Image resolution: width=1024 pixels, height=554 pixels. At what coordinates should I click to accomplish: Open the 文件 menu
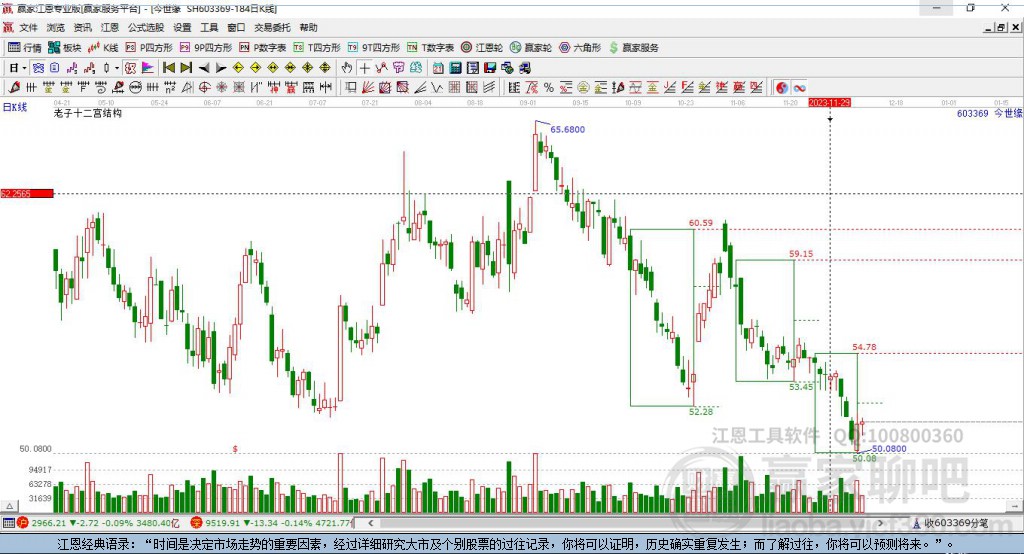click(28, 27)
